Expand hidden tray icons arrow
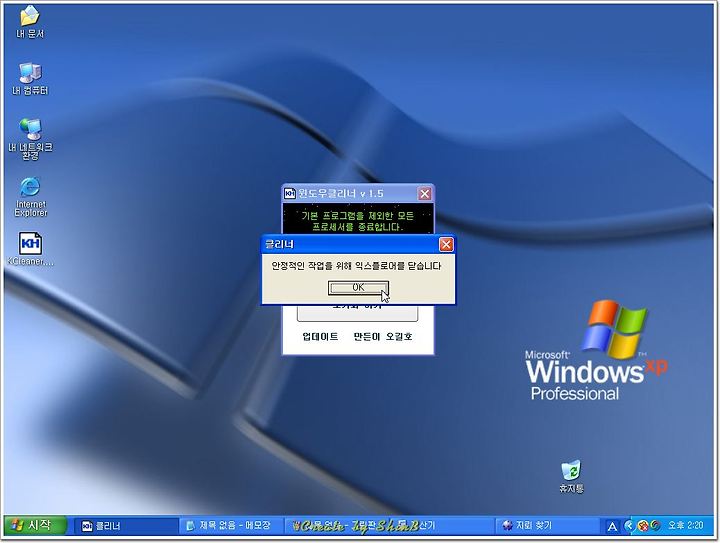This screenshot has width=720, height=543. [629, 526]
